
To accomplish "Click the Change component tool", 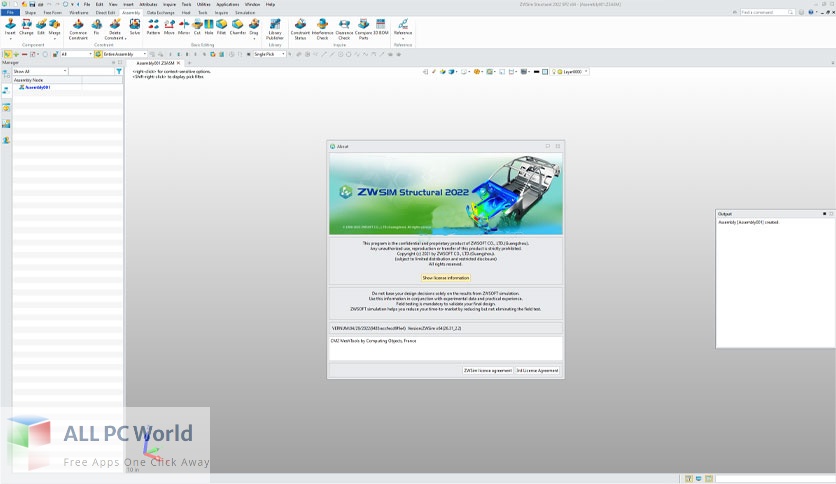I will click(26, 27).
